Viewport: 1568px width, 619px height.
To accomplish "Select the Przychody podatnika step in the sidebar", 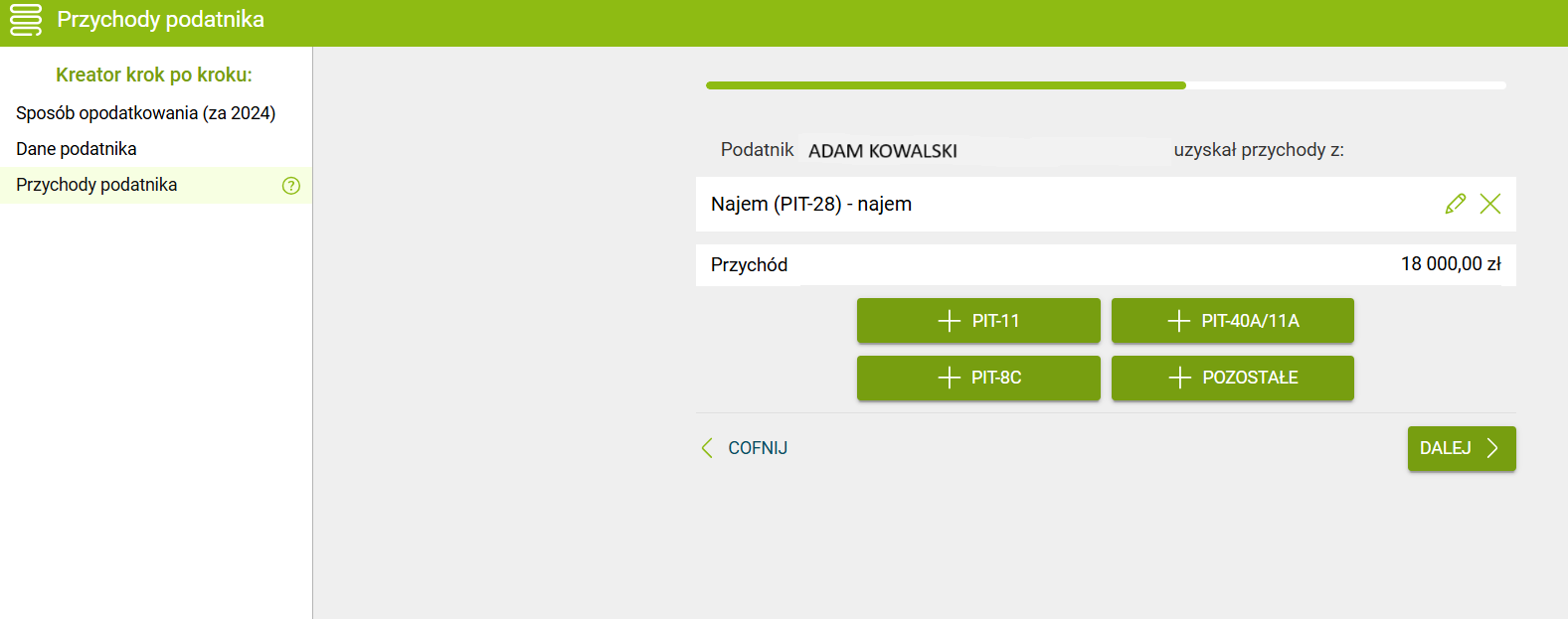I will (x=96, y=185).
